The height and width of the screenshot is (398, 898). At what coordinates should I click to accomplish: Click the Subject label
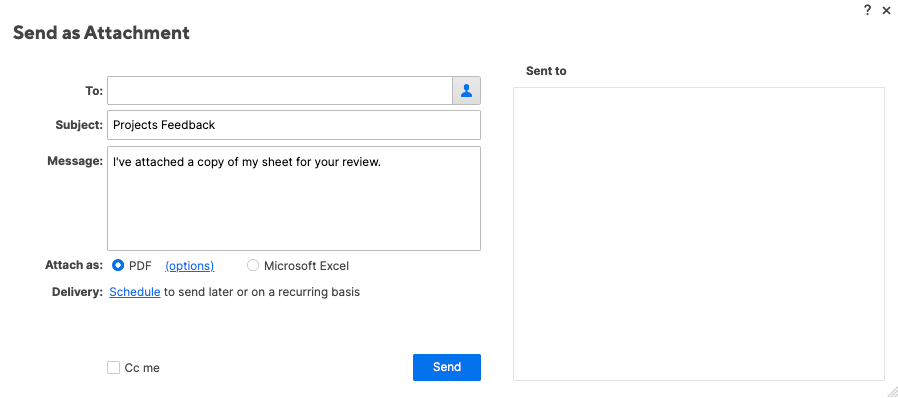tap(79, 125)
